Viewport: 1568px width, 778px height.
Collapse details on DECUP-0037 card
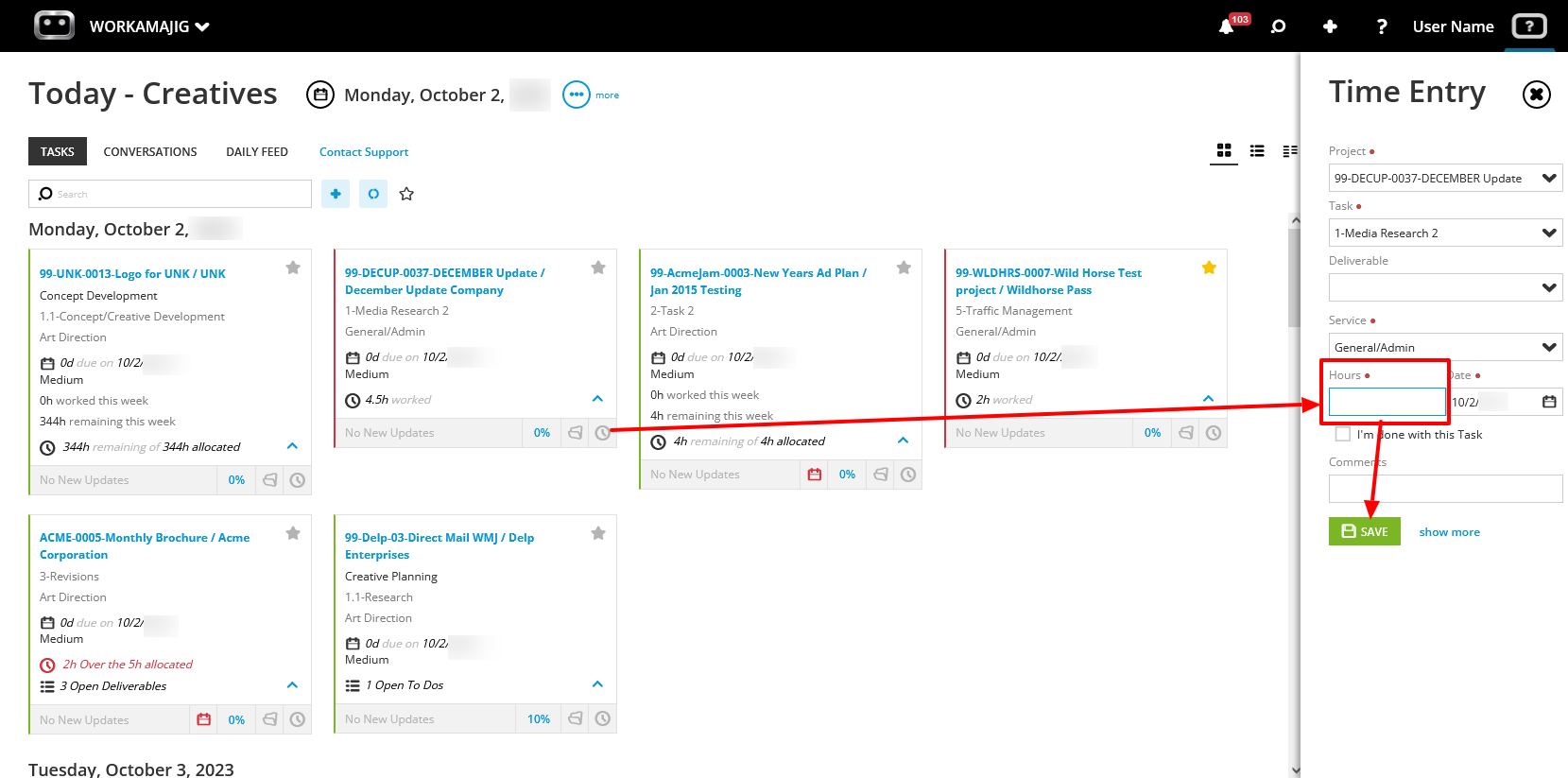tap(597, 399)
